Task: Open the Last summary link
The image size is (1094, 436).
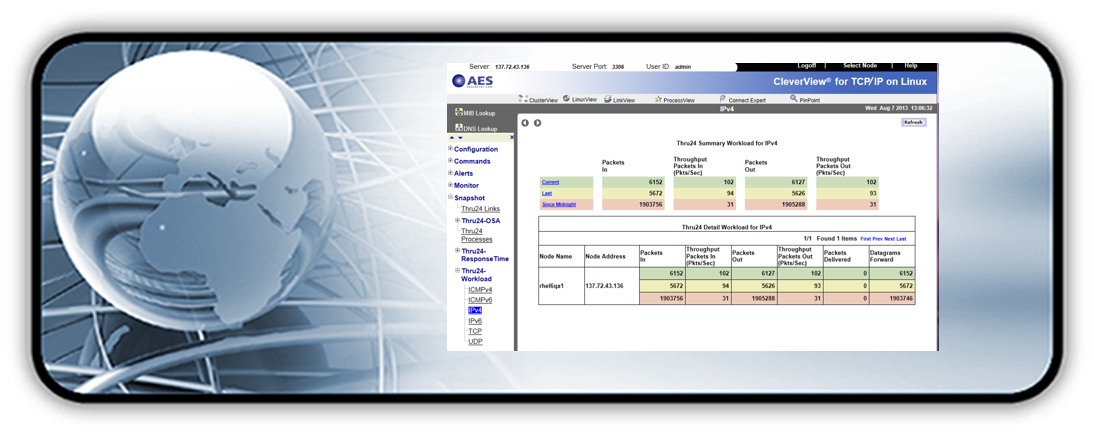Action: point(546,193)
